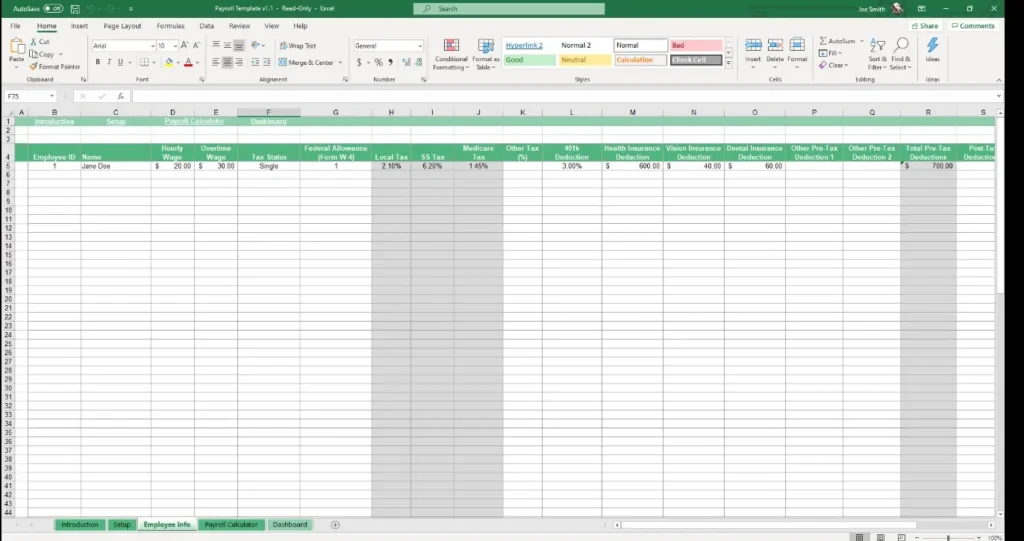The image size is (1024, 541).
Task: Use the Format Painter tool
Action: coord(55,67)
